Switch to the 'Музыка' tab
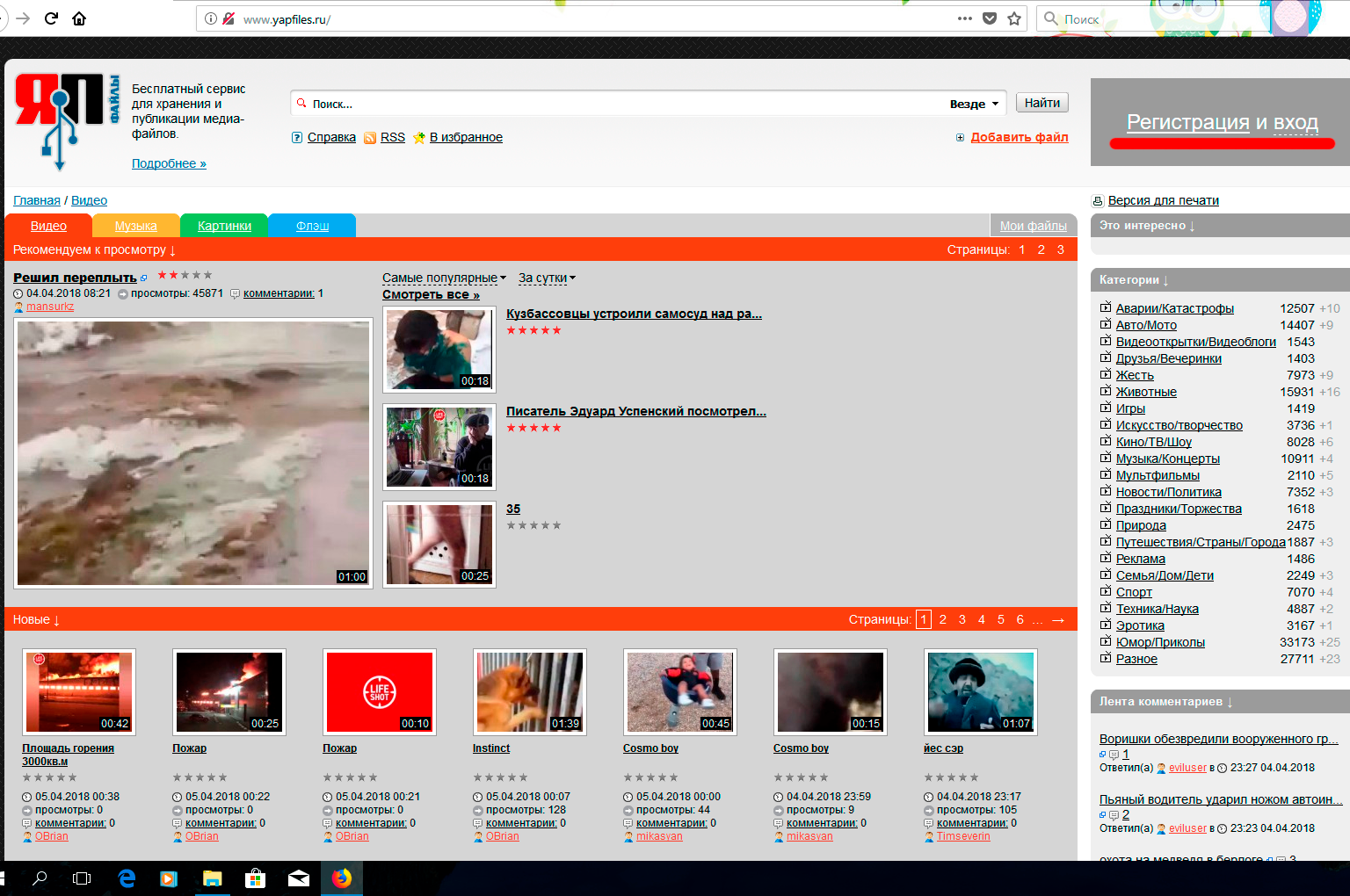Screen dimensions: 1350x896 135,226
